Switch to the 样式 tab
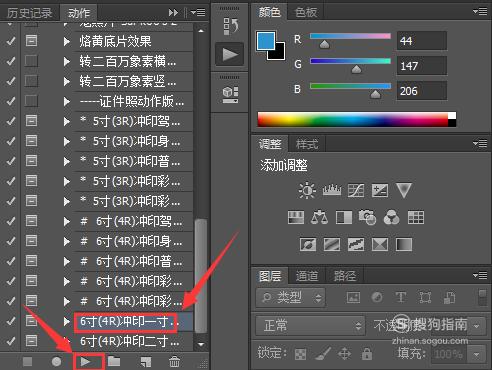 click(x=307, y=144)
